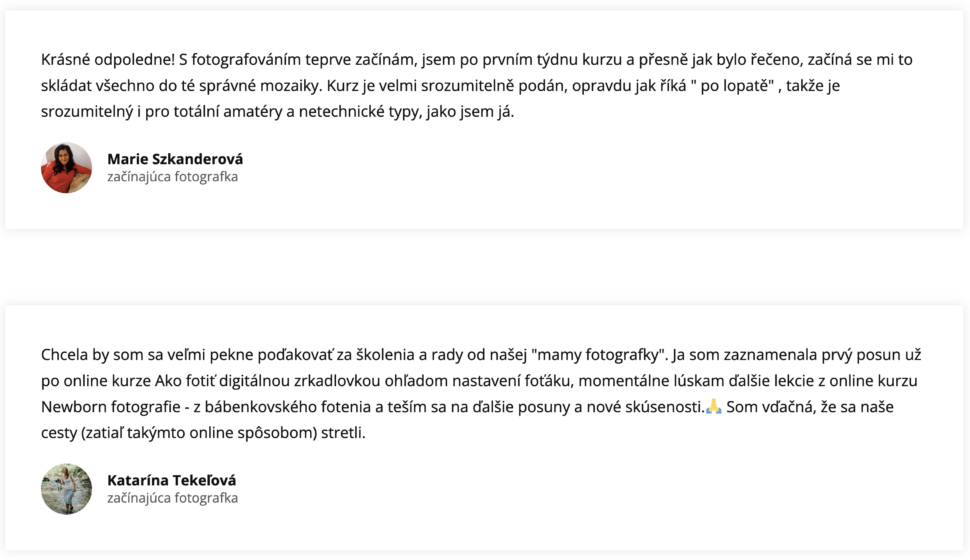This screenshot has height=560, width=970.
Task: Click Marie Szkanderová's round avatar photo
Action: 66,168
